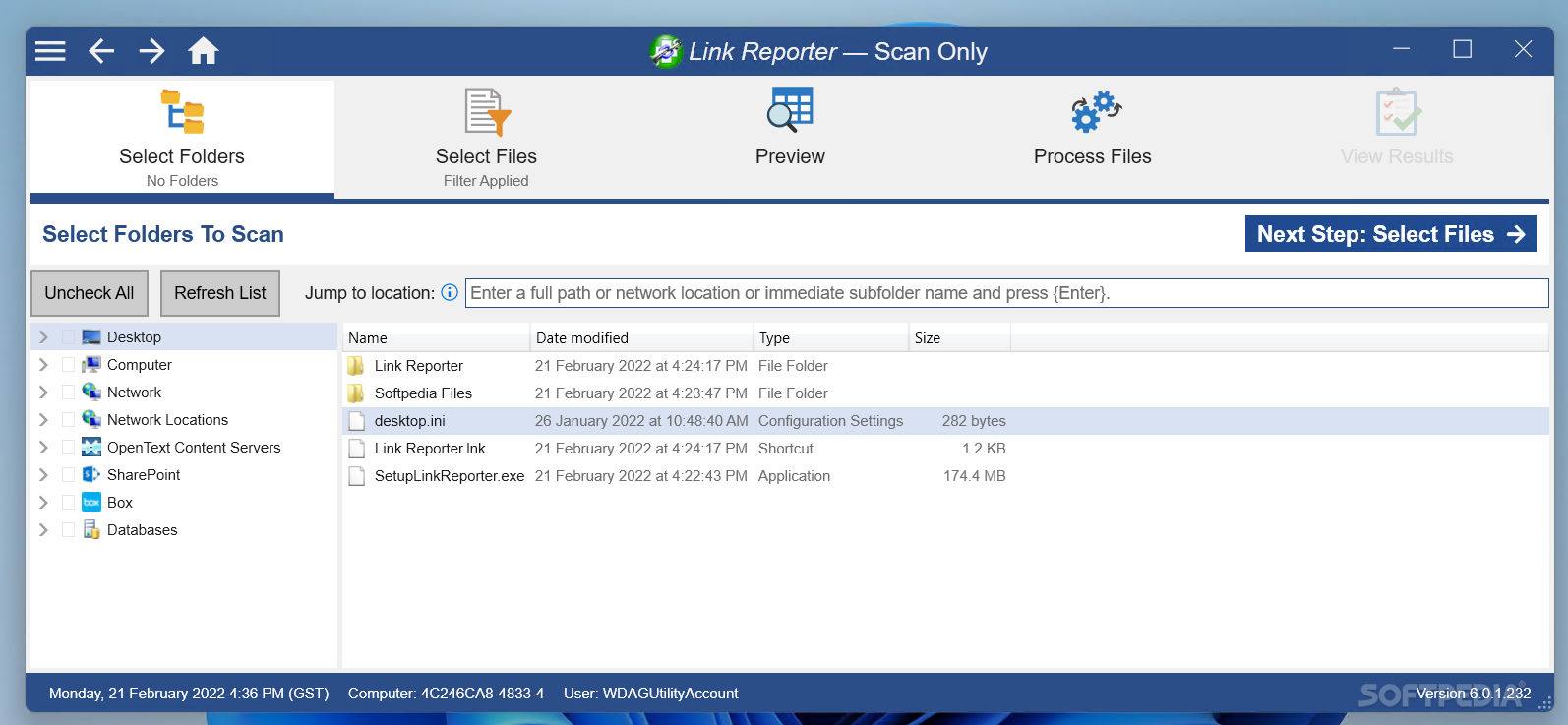Click the Preview magnifier grid icon
Viewport: 1568px width, 725px height.
click(790, 109)
